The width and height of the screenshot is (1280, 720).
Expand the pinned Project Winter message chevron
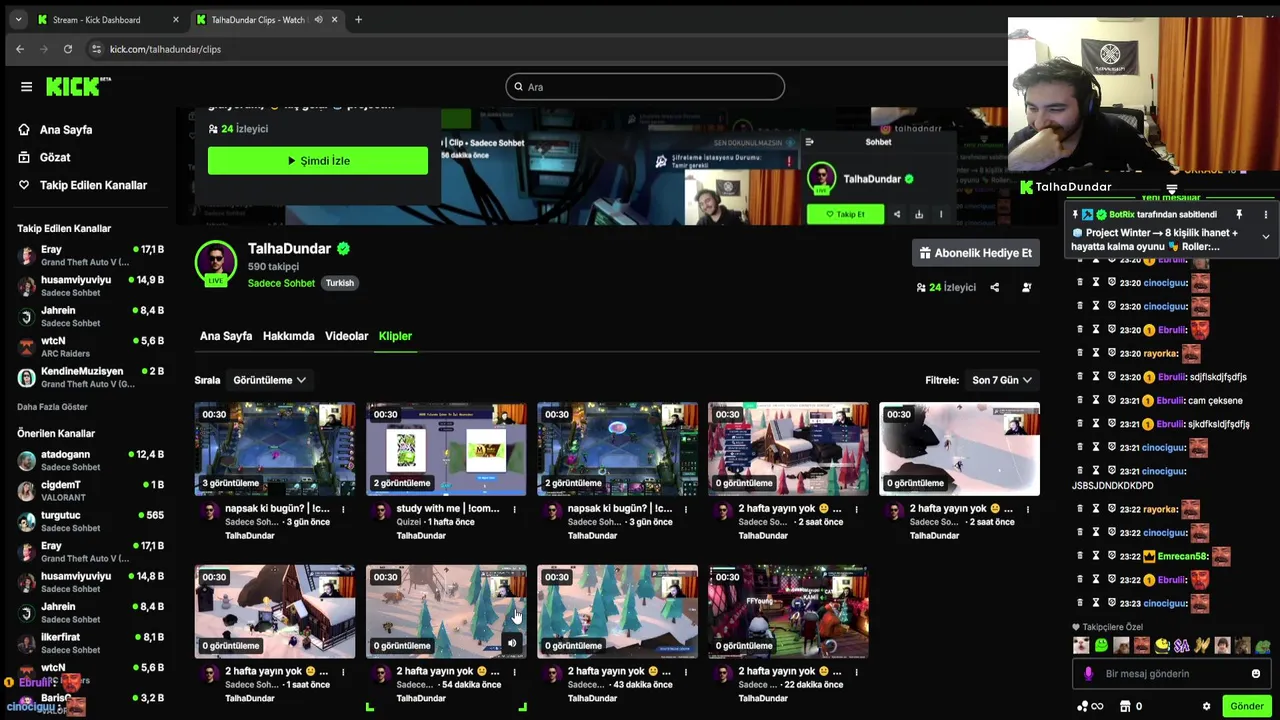click(1265, 237)
